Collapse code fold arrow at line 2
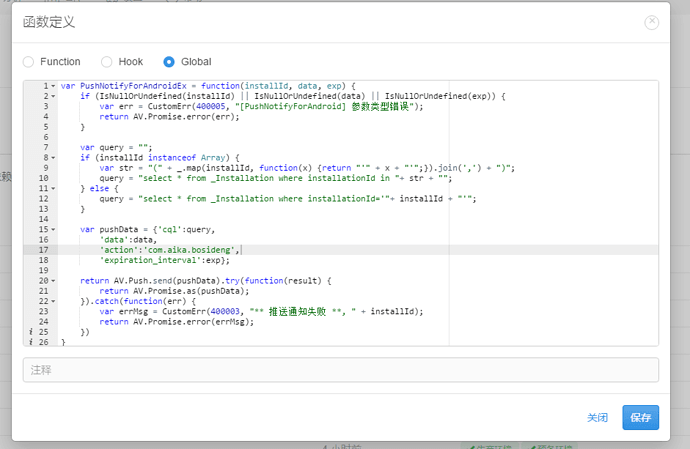 (x=53, y=96)
